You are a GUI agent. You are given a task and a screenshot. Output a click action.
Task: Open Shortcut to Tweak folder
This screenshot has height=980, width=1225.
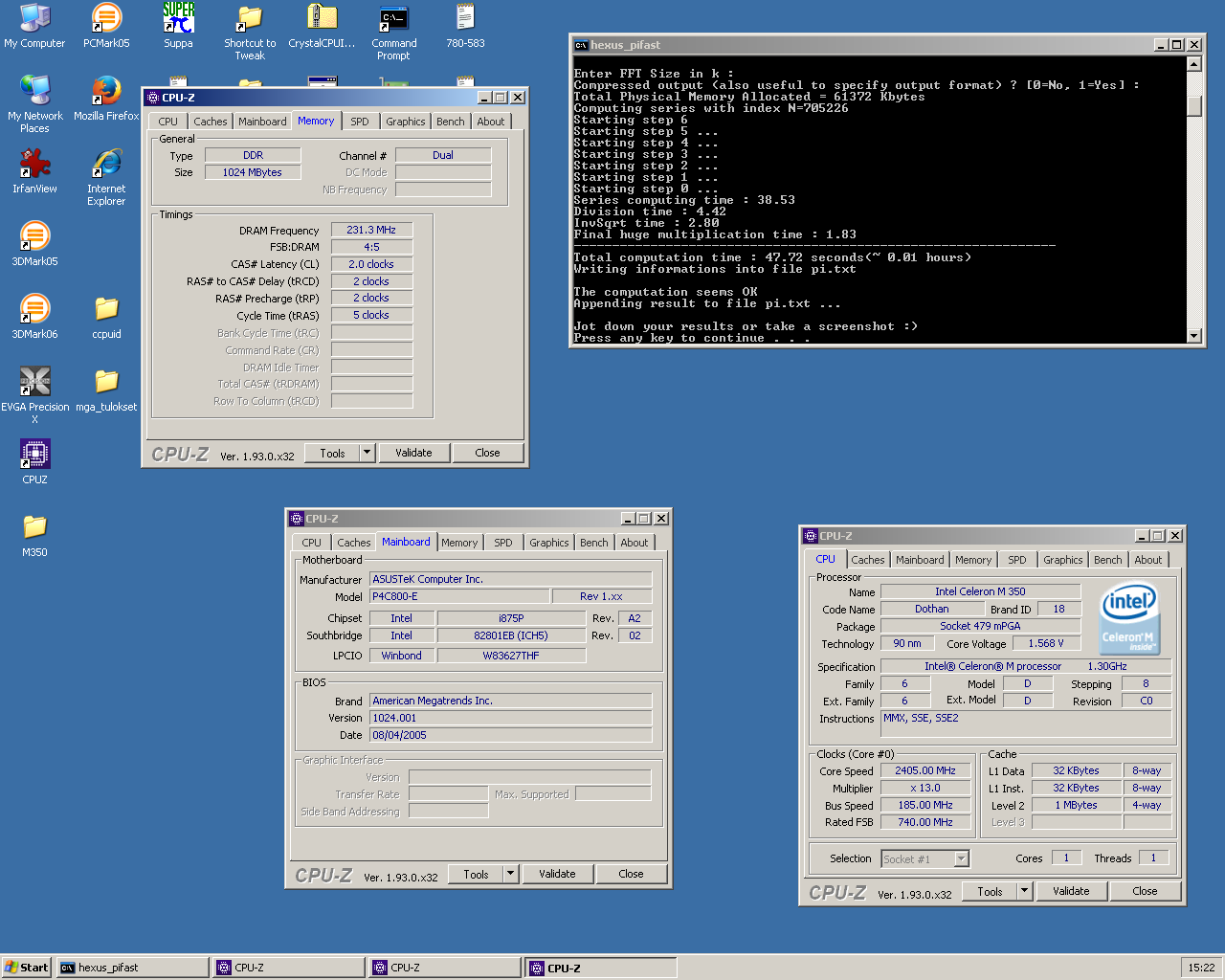(250, 32)
